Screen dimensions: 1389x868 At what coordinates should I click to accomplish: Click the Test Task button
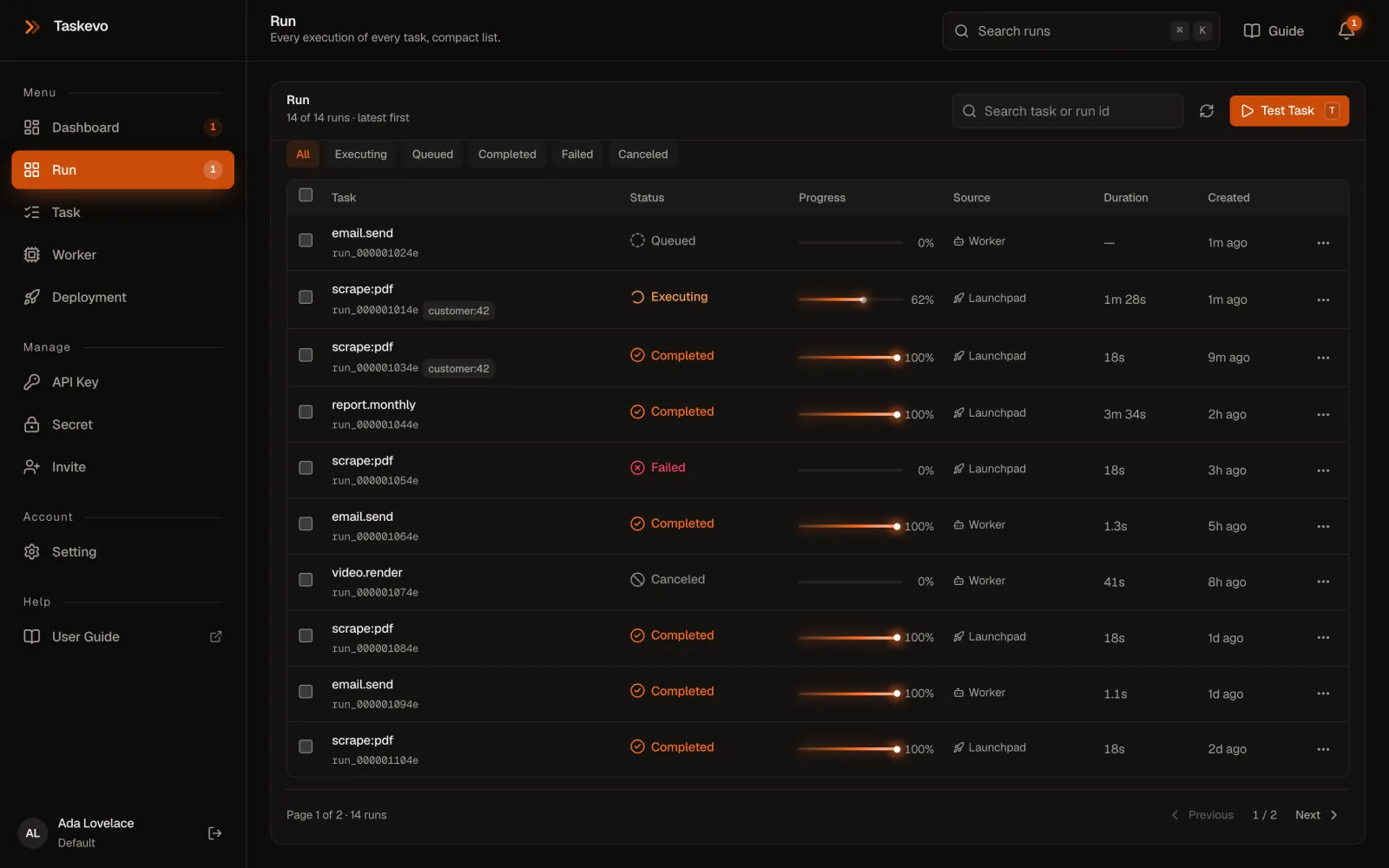point(1289,111)
